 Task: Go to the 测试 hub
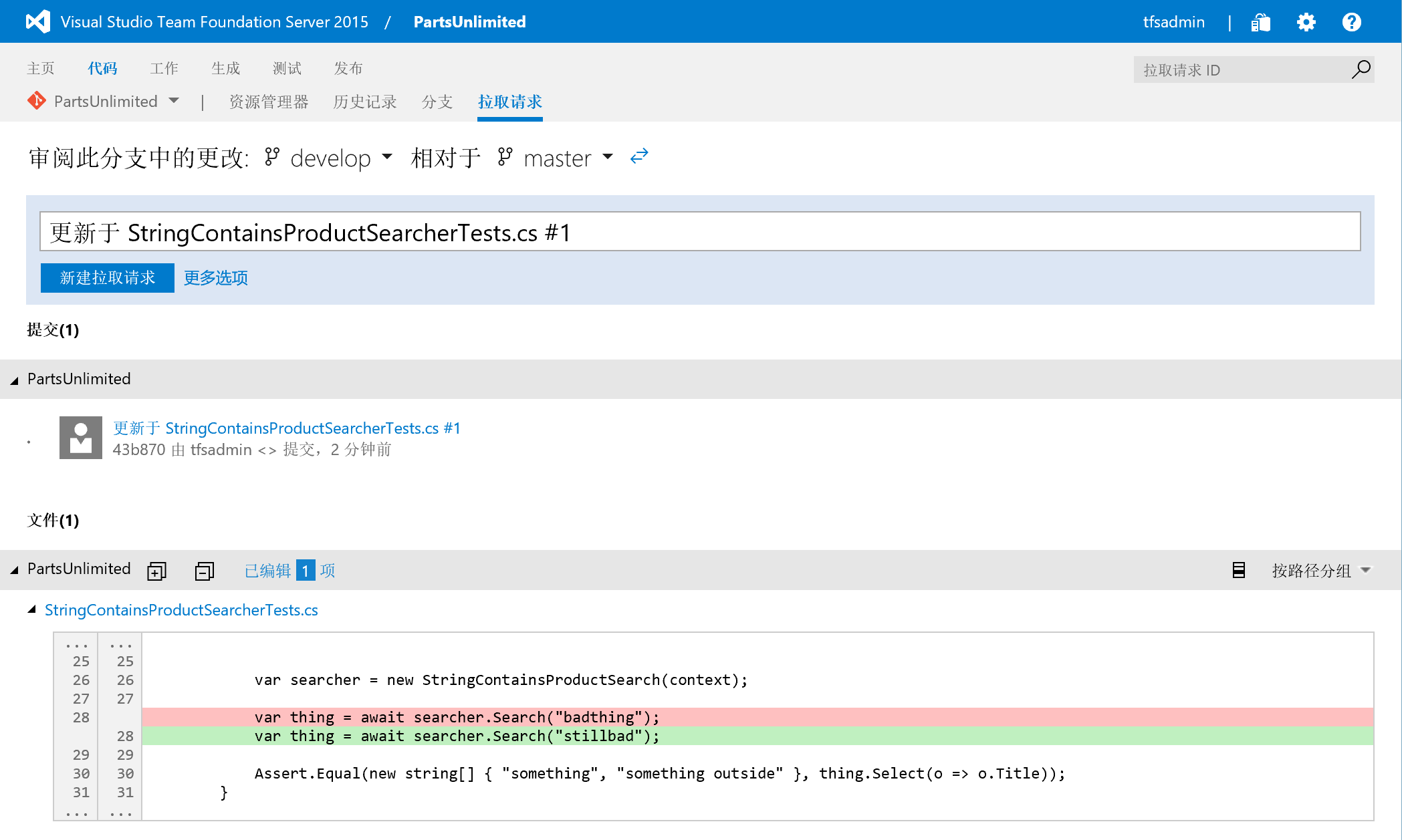click(x=287, y=68)
